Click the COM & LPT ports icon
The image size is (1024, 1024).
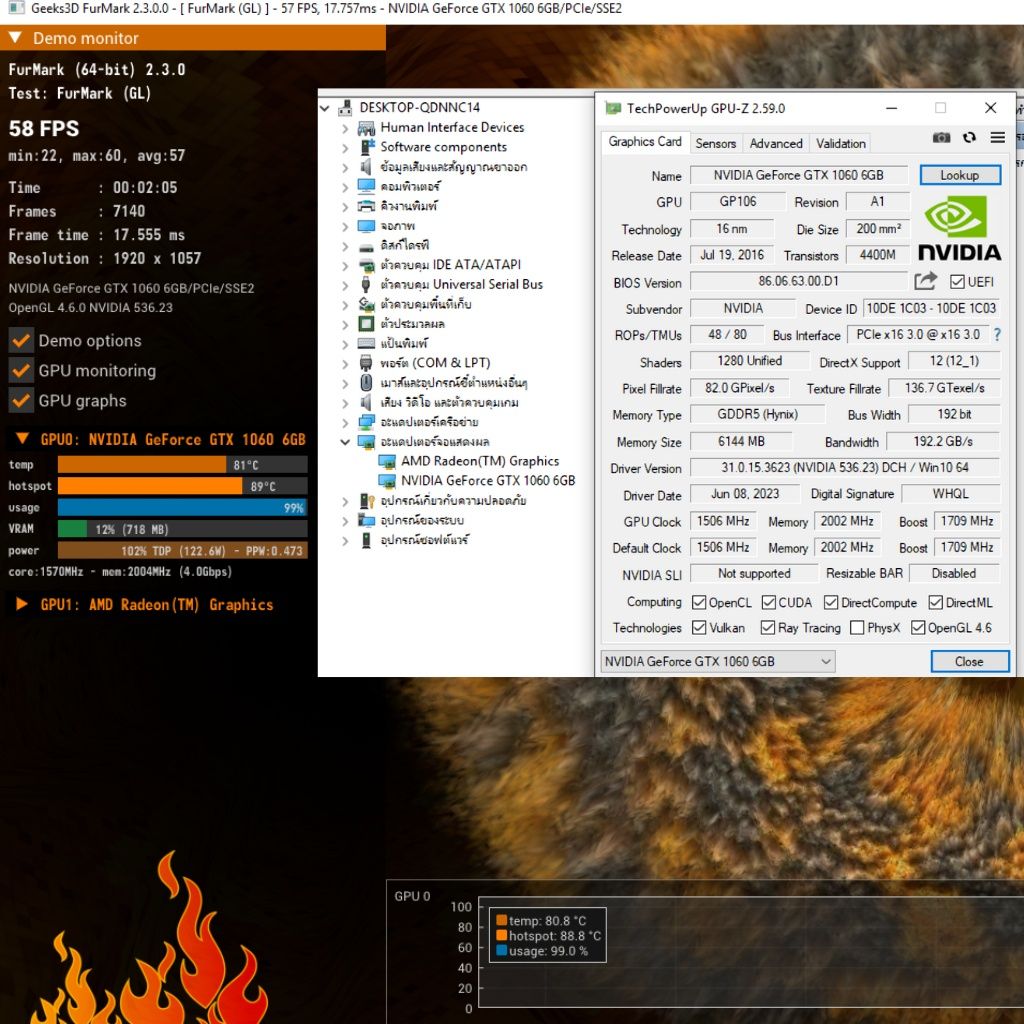click(366, 363)
